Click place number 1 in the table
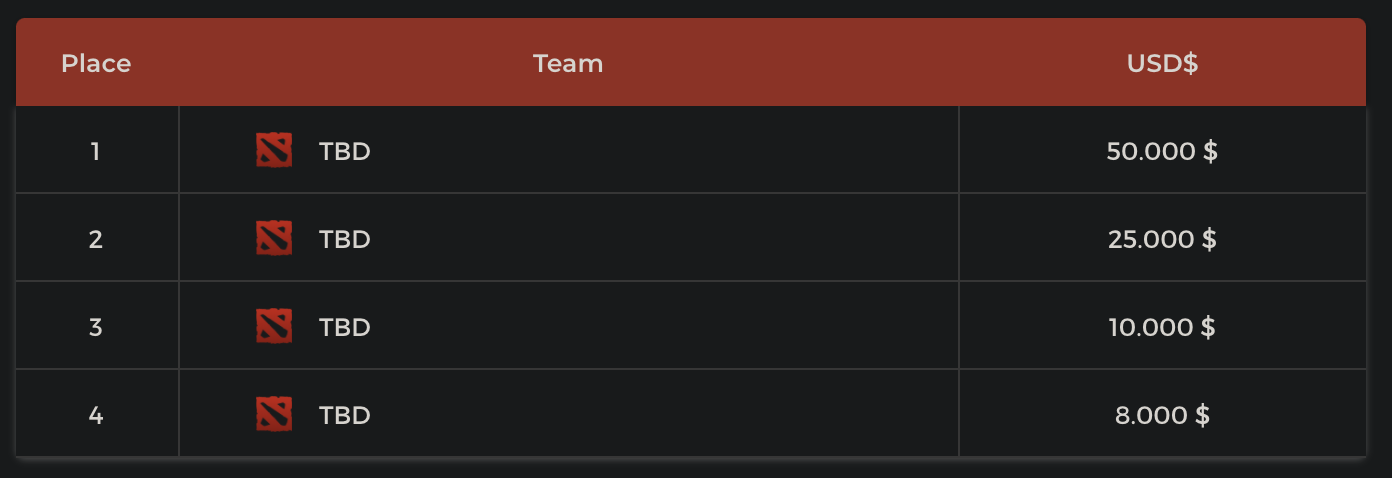Image resolution: width=1392 pixels, height=478 pixels. click(96, 152)
